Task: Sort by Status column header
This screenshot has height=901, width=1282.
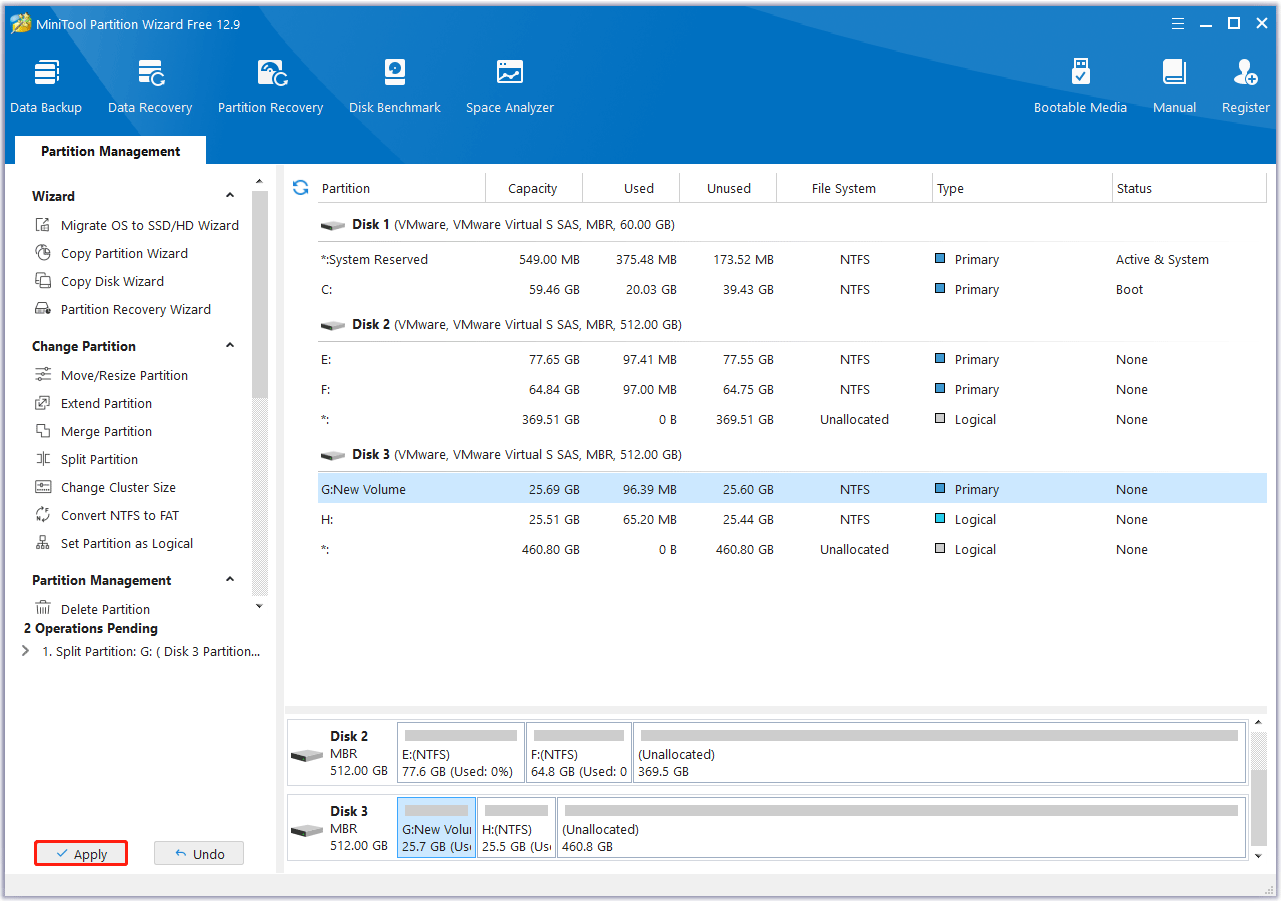Action: click(1189, 188)
